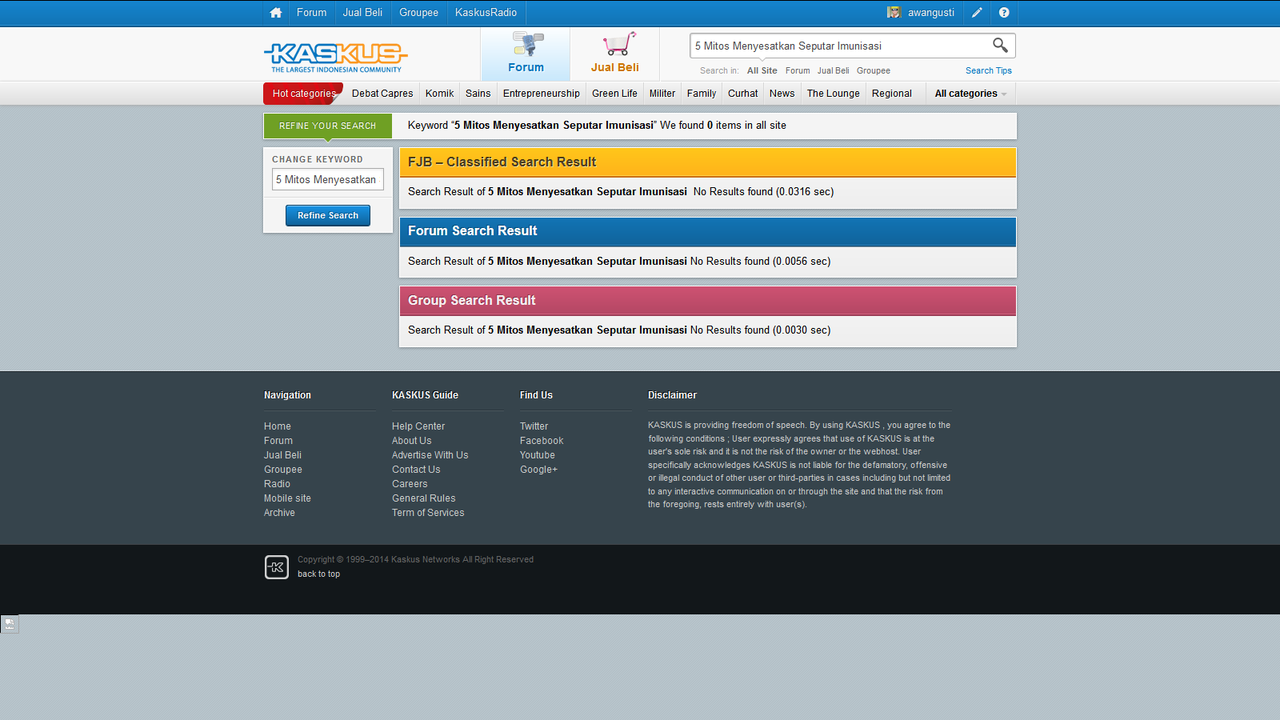Open Radio link in footer

click(x=277, y=484)
